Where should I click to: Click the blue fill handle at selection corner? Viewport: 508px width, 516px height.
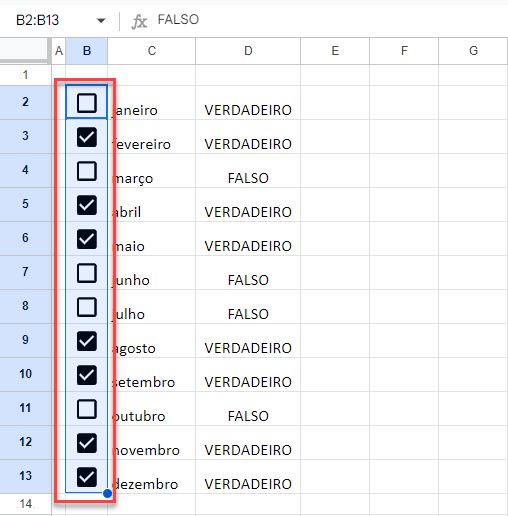(107, 493)
